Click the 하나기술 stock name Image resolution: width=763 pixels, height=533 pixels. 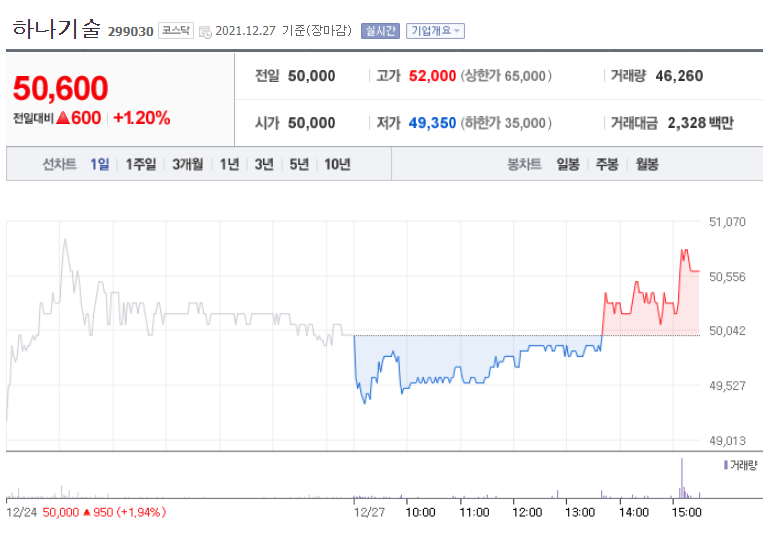(x=56, y=28)
